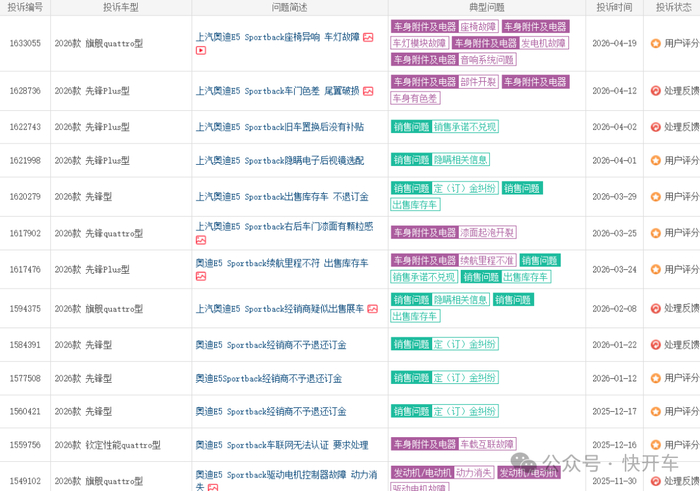The image size is (700, 491).
Task: Click the red feedback icon of complaint 1584391
Action: pos(655,345)
